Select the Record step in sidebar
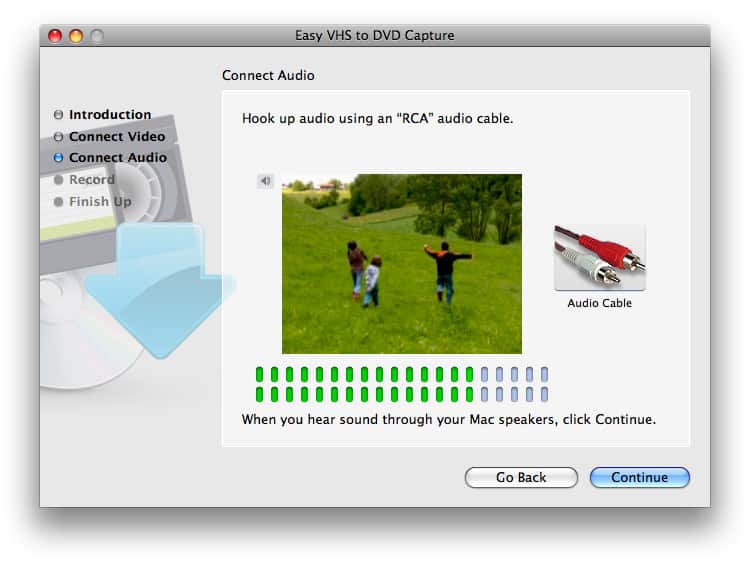Image resolution: width=750 pixels, height=562 pixels. (92, 179)
